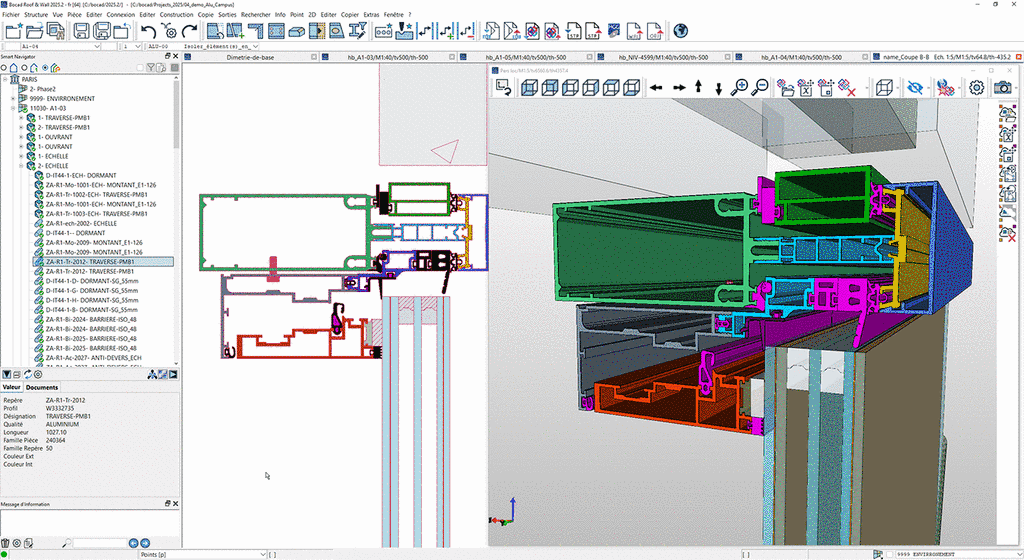
Task: Zoom out with the magnifier minus icon
Action: [760, 88]
